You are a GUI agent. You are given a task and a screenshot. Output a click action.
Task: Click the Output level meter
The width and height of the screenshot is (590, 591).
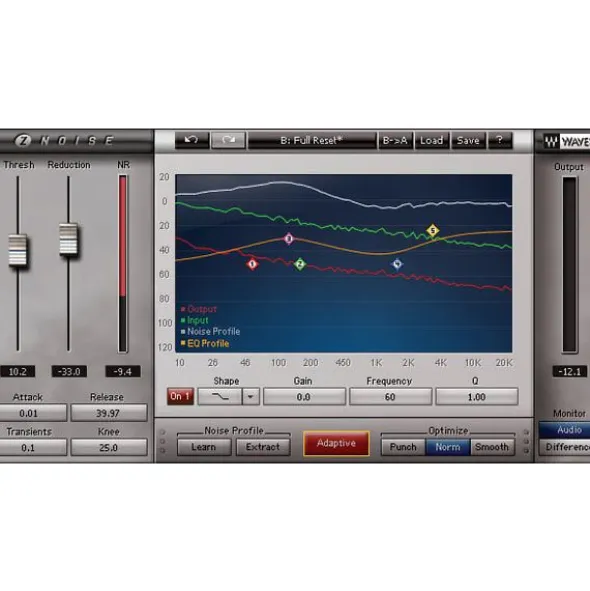tap(570, 265)
